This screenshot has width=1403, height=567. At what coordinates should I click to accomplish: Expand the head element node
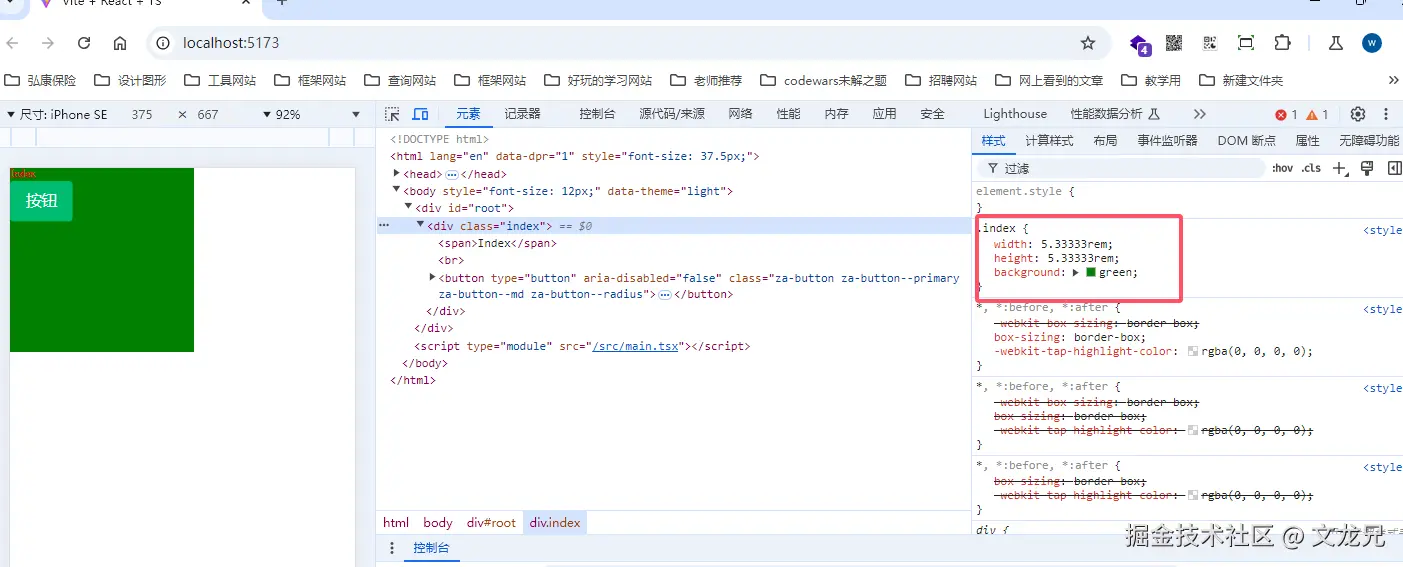pos(397,173)
